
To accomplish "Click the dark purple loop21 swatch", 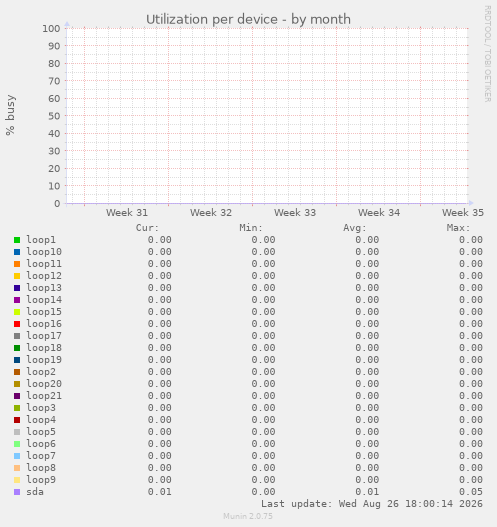I will coord(17,396).
